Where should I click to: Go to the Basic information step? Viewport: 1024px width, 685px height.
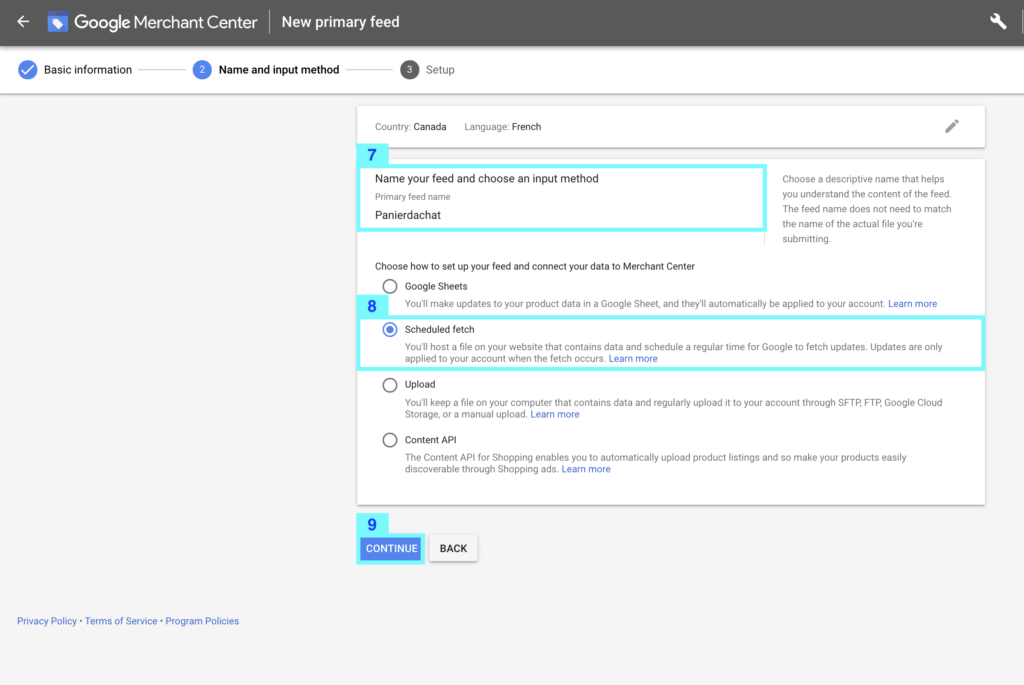(88, 70)
